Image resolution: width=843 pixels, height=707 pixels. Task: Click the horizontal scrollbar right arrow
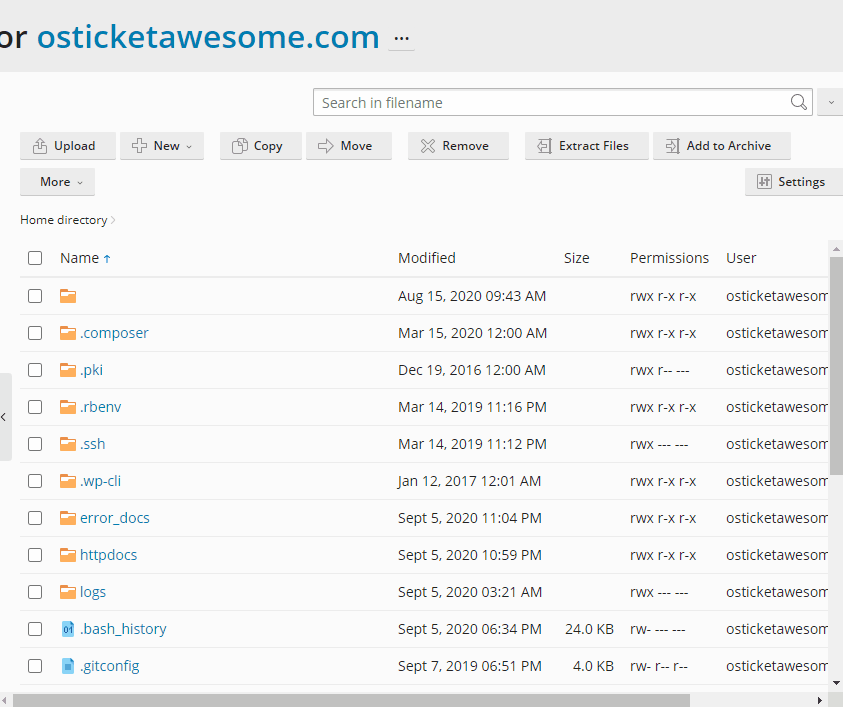(x=819, y=701)
